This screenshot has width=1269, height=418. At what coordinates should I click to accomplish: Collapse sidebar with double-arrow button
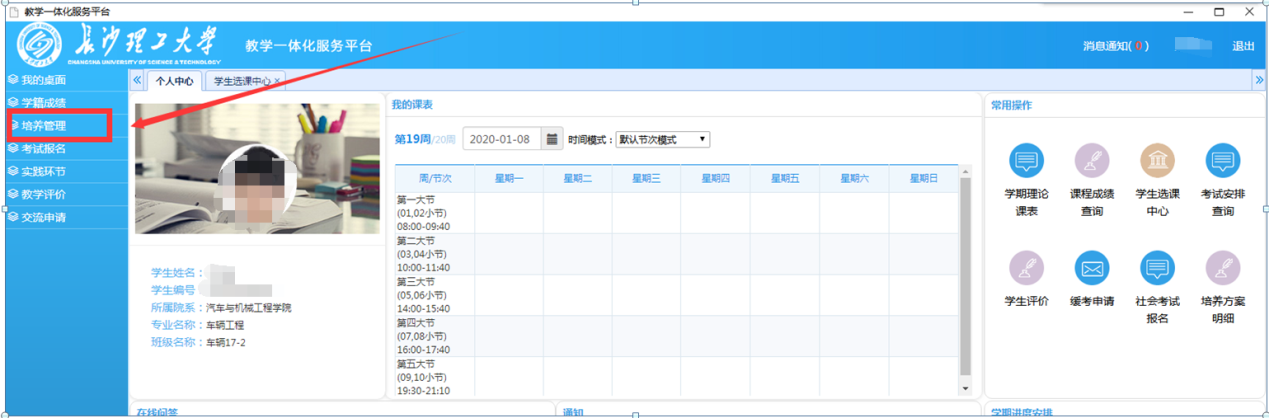click(137, 80)
